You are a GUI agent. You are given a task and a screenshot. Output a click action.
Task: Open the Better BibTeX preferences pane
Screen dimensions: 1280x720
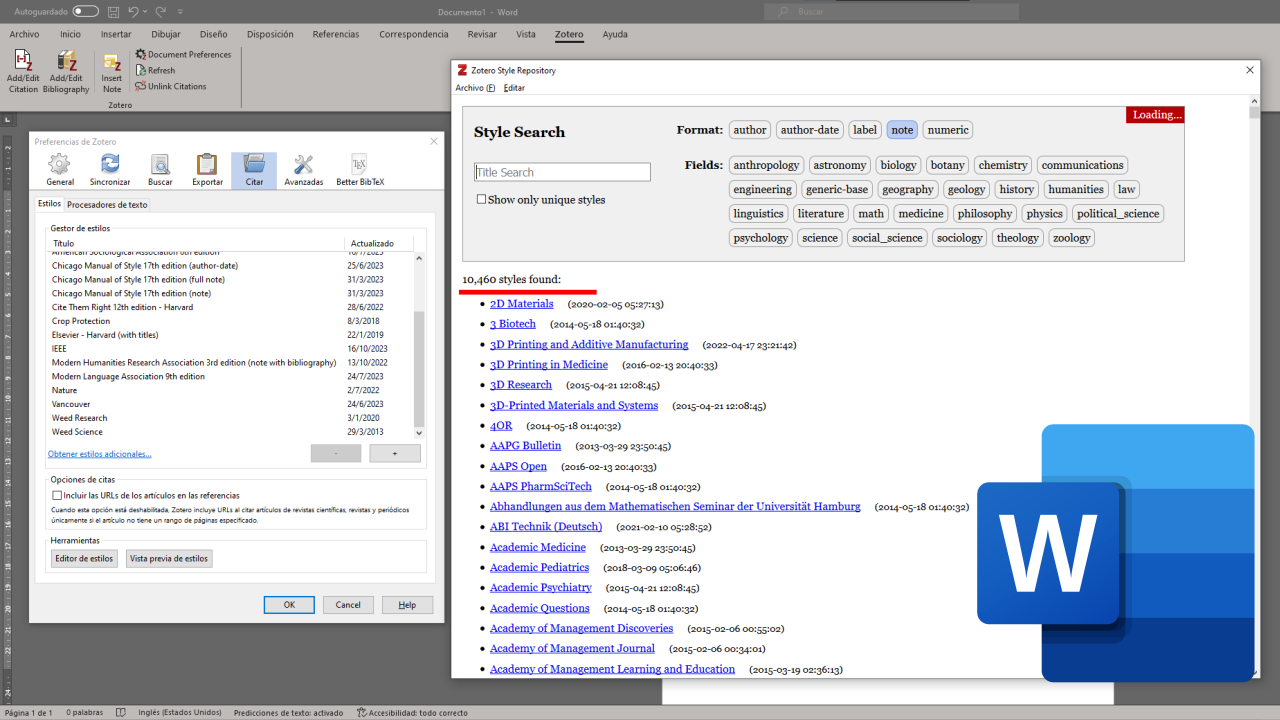tap(360, 168)
